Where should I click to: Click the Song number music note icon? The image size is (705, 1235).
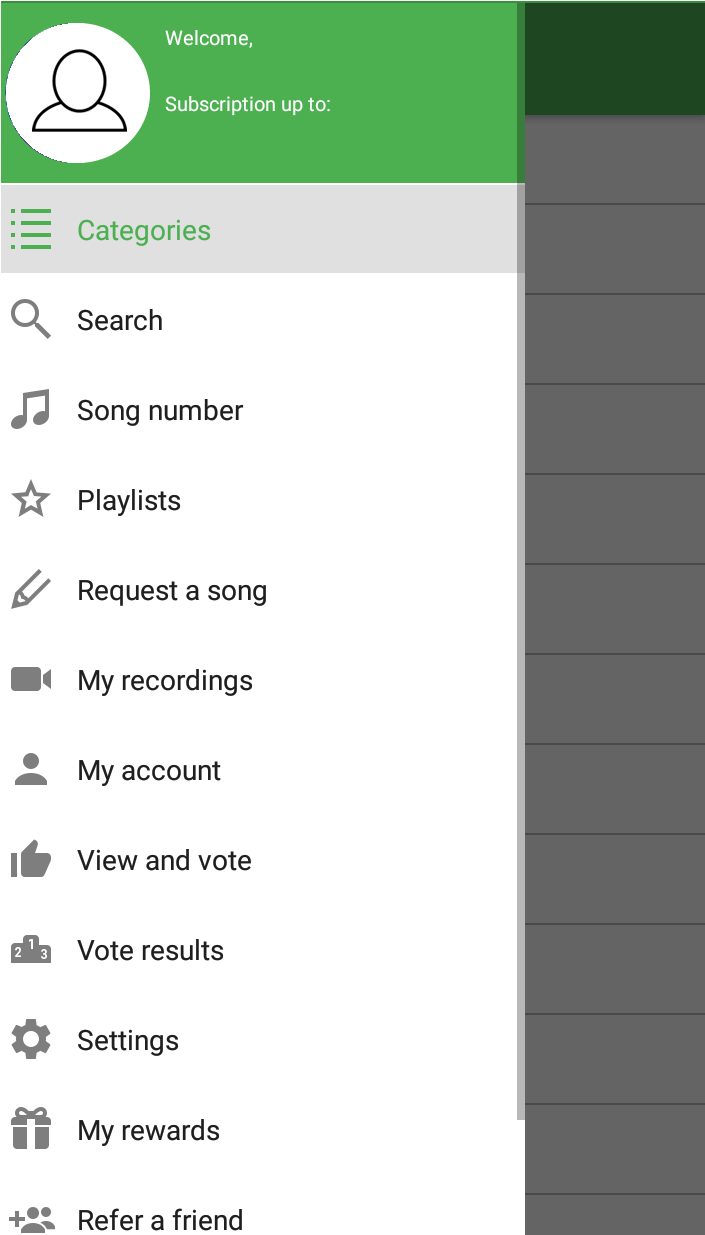pos(31,410)
